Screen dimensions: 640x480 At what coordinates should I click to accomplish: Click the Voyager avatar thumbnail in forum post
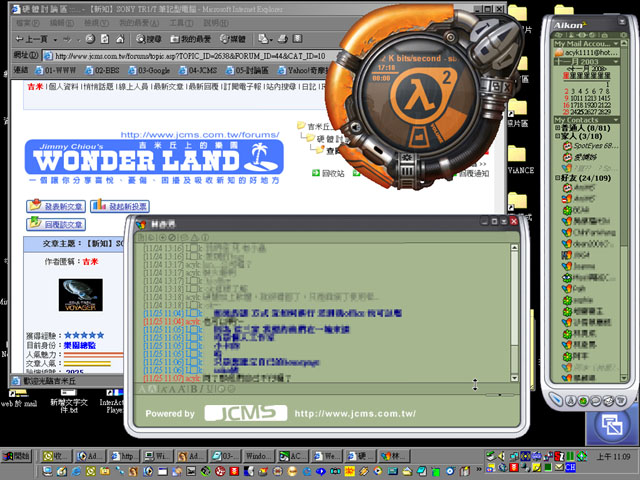tap(80, 295)
